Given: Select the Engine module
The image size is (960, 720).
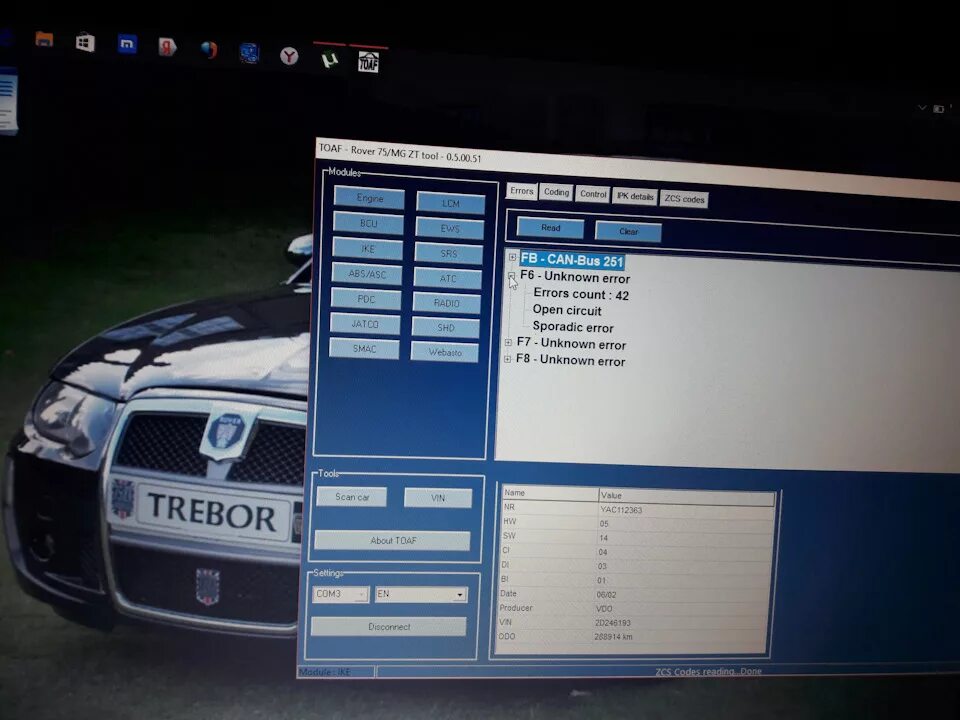Looking at the screenshot, I should [x=369, y=198].
